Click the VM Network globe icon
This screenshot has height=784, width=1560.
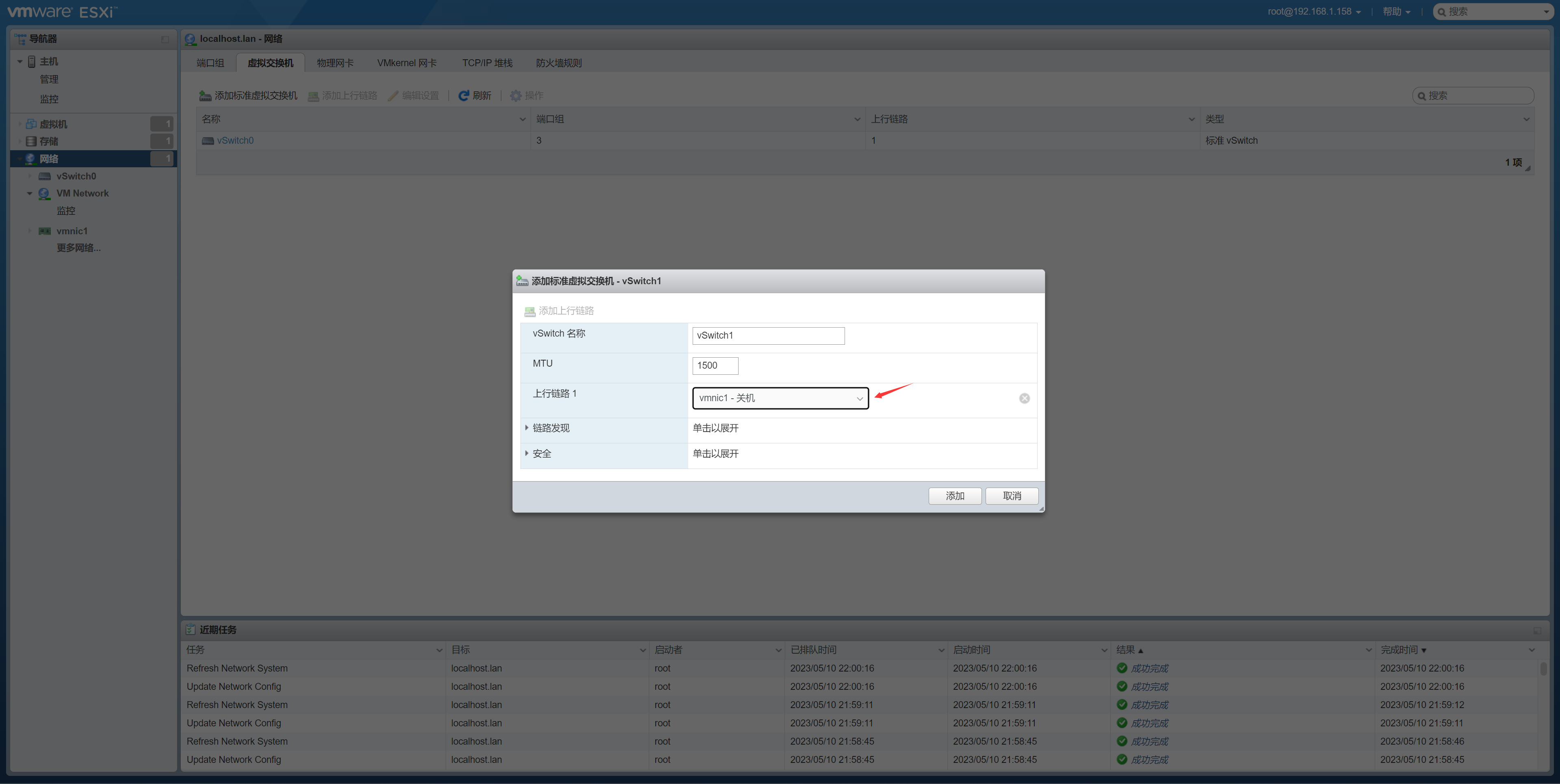pyautogui.click(x=44, y=194)
